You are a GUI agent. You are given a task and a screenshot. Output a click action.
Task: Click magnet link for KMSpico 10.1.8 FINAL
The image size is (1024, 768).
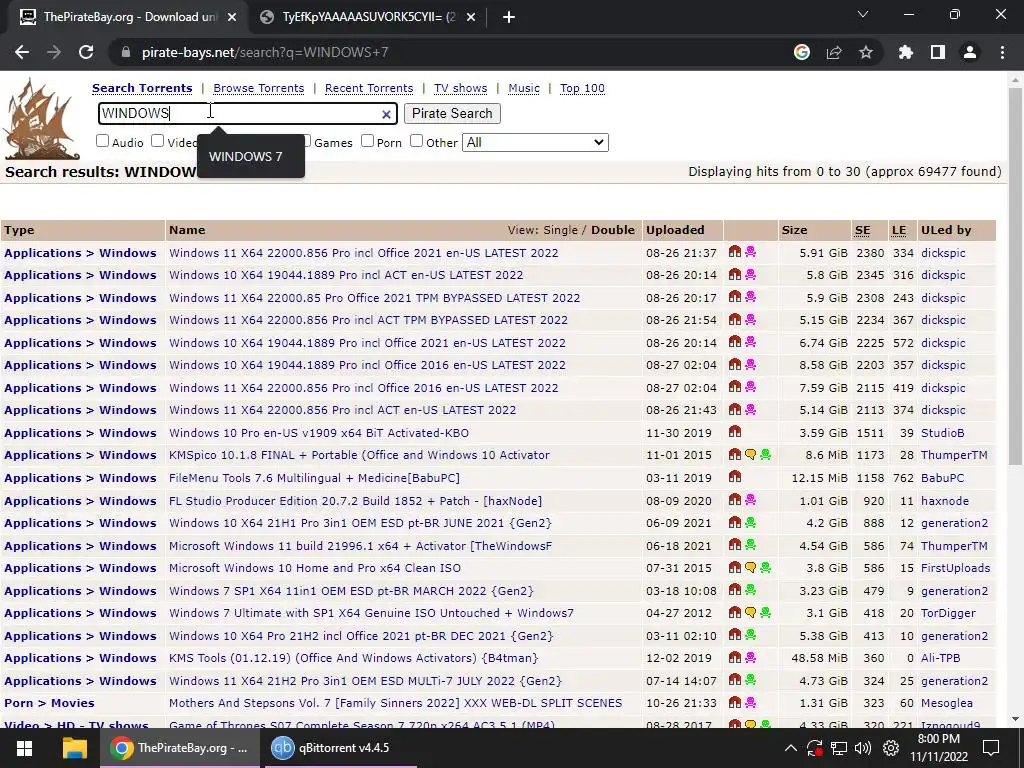point(735,455)
